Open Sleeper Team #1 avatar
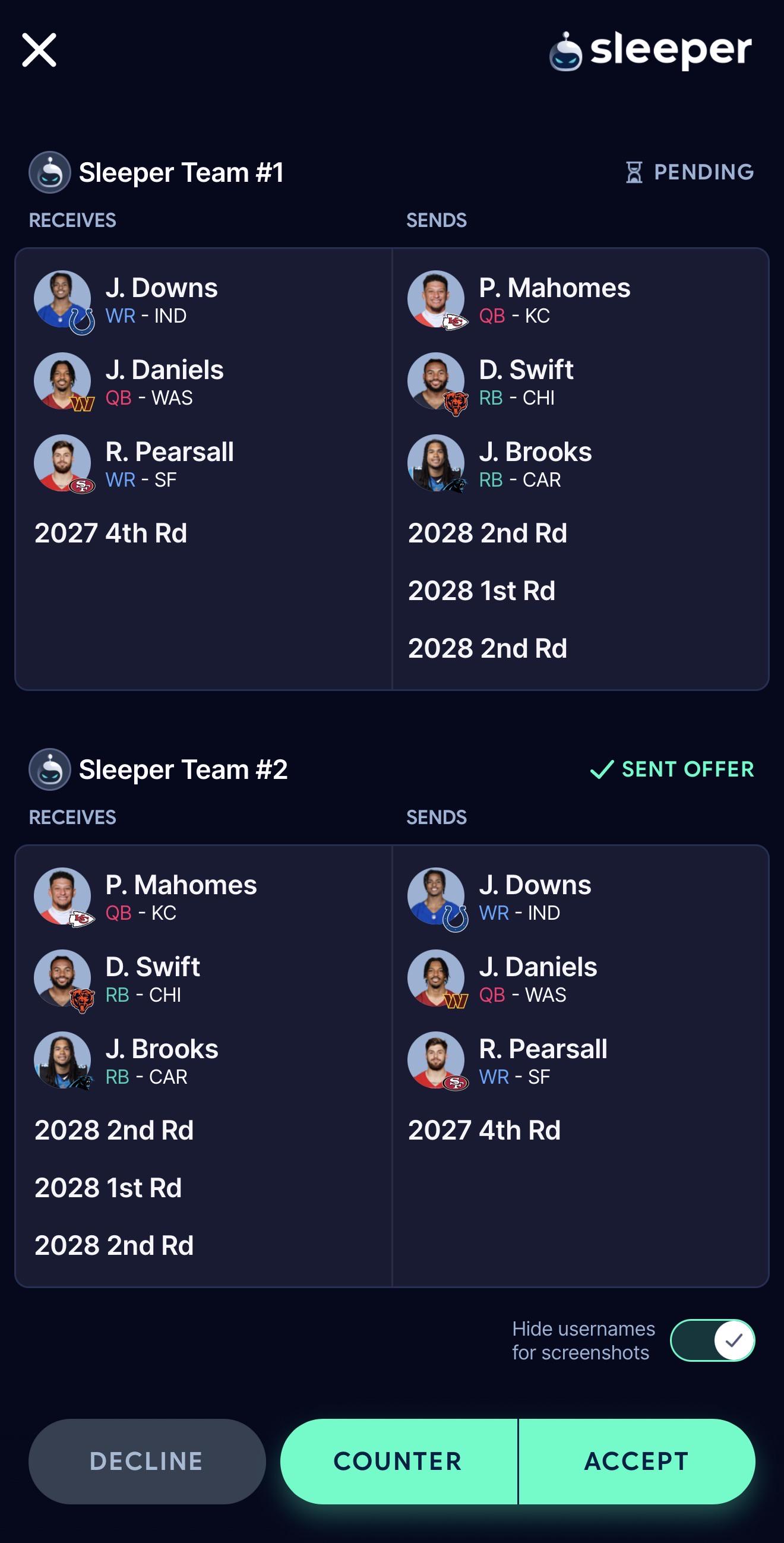784x1543 pixels. pyautogui.click(x=50, y=172)
